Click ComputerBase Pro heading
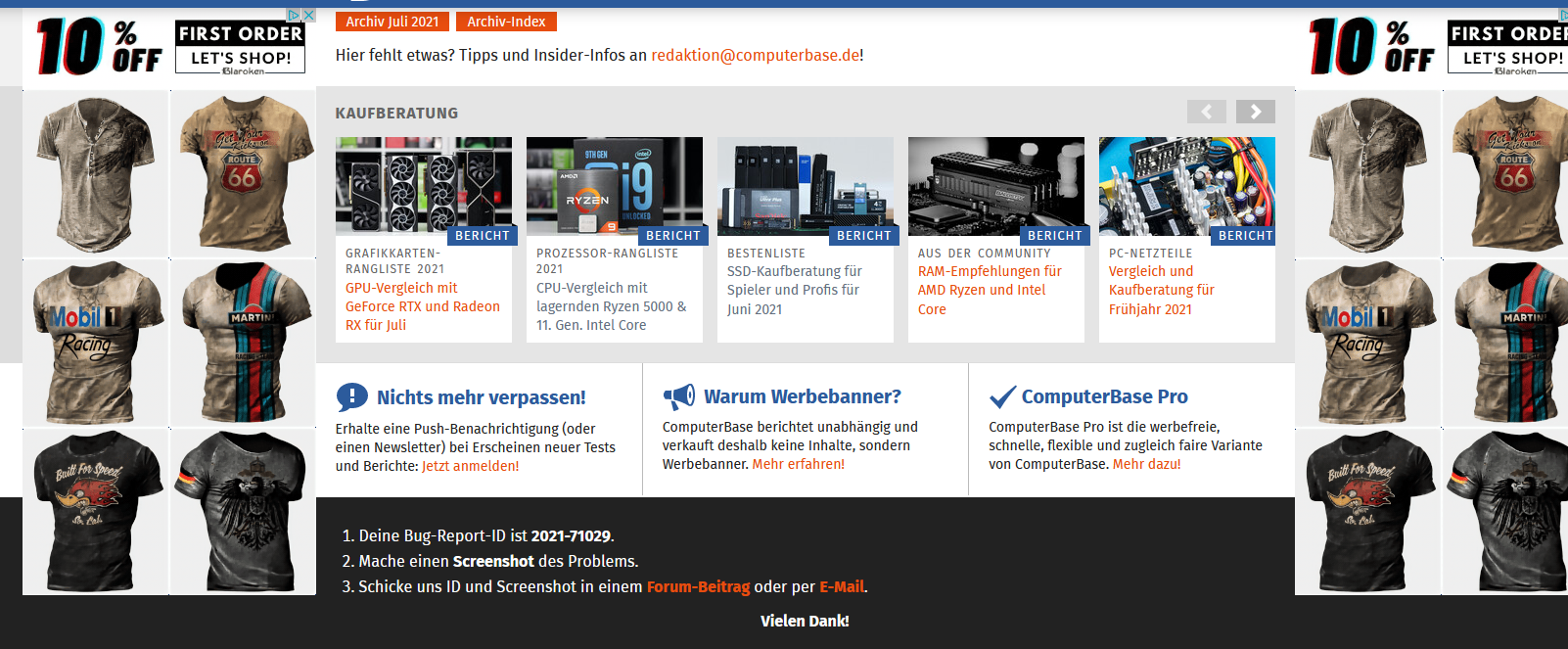Viewport: 1568px width, 649px height. [1105, 396]
